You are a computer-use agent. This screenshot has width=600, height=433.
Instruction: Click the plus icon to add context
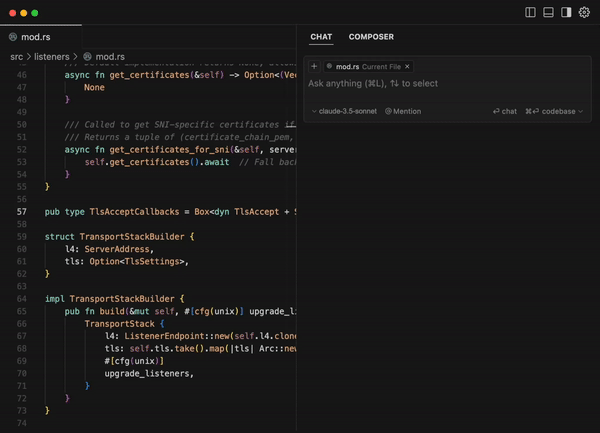[x=314, y=67]
